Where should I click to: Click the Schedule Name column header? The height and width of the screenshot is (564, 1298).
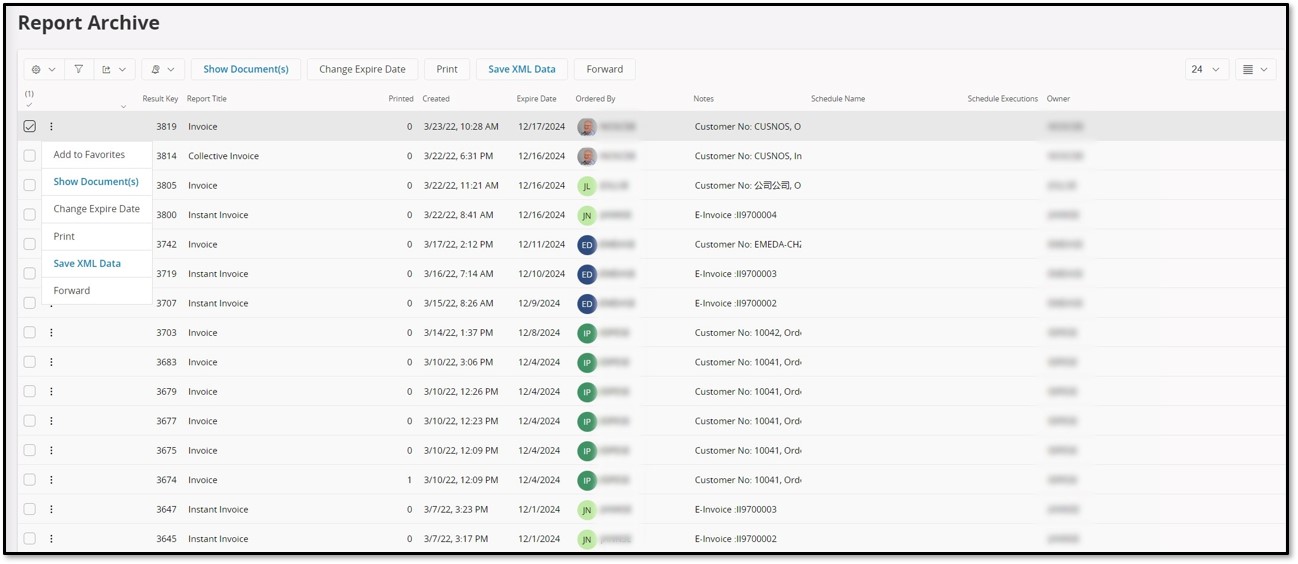838,99
